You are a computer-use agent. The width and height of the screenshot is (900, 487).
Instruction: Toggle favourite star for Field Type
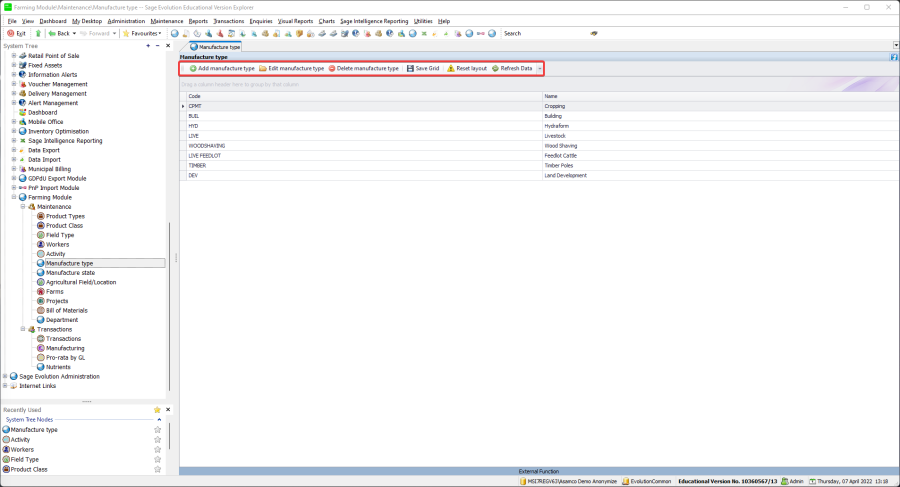pyautogui.click(x=157, y=460)
